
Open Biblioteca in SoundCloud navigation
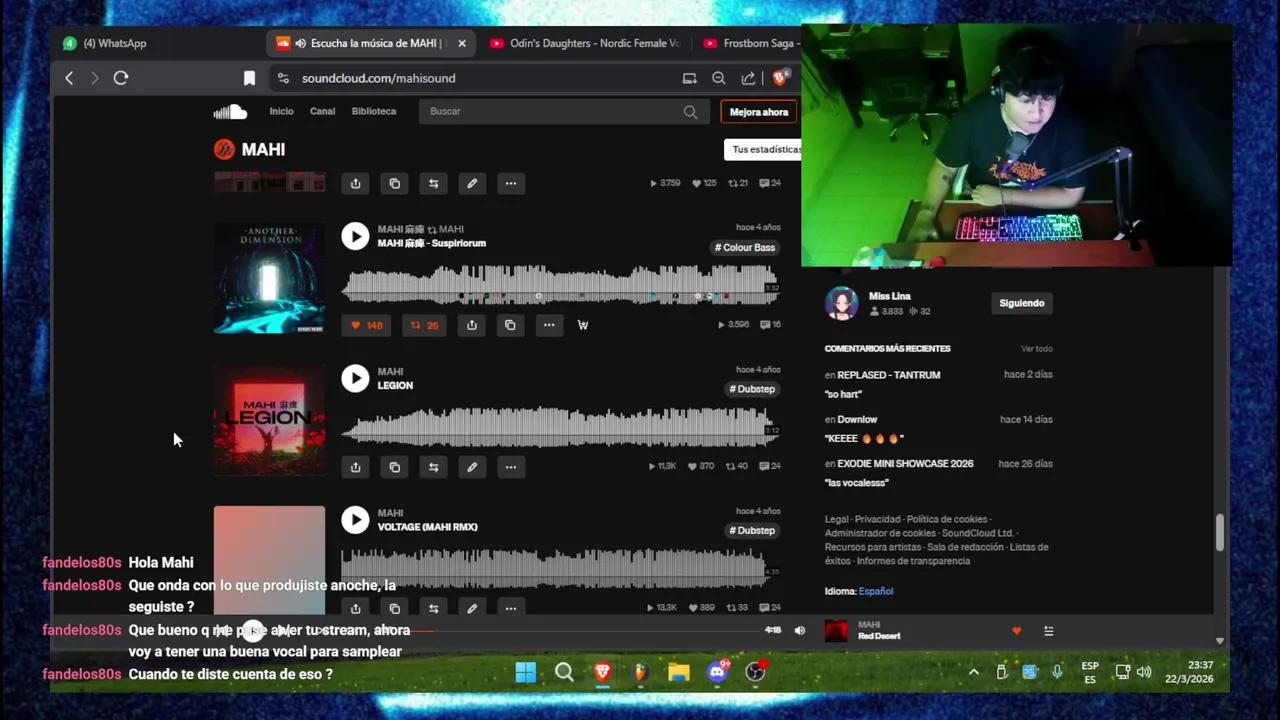coord(374,111)
